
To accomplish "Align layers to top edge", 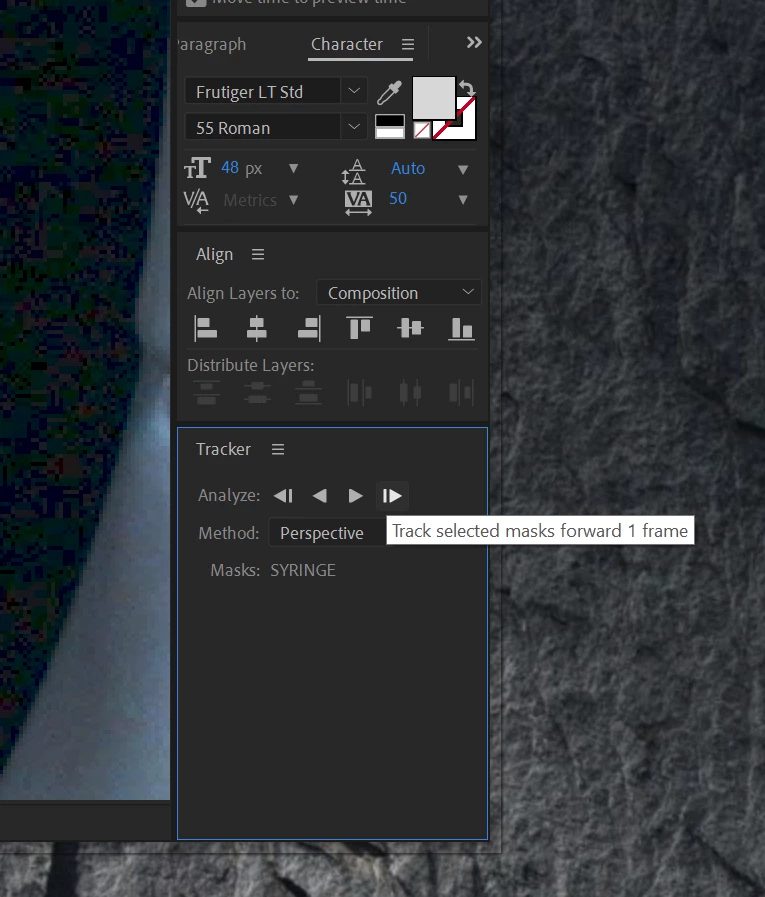I will pyautogui.click(x=359, y=328).
